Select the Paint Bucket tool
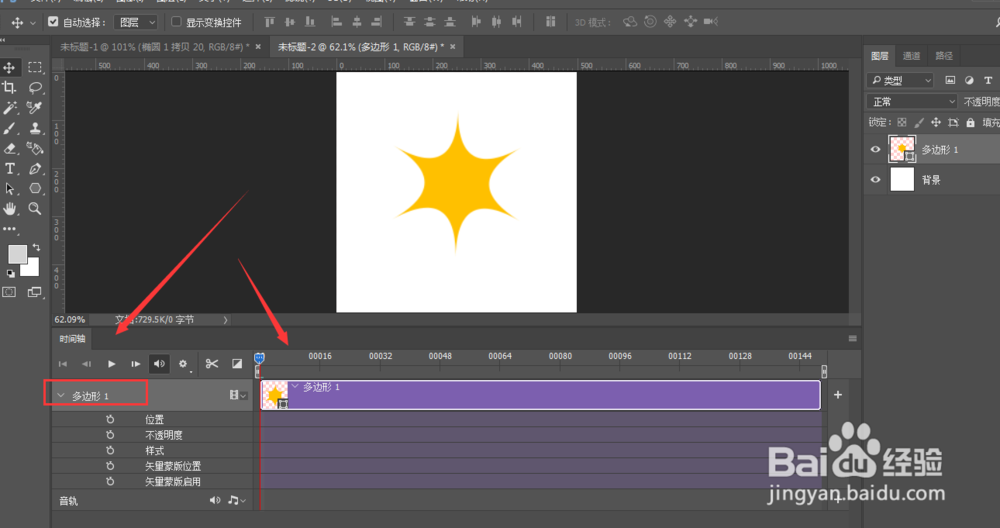Screen dimensions: 1000x528 [35, 149]
